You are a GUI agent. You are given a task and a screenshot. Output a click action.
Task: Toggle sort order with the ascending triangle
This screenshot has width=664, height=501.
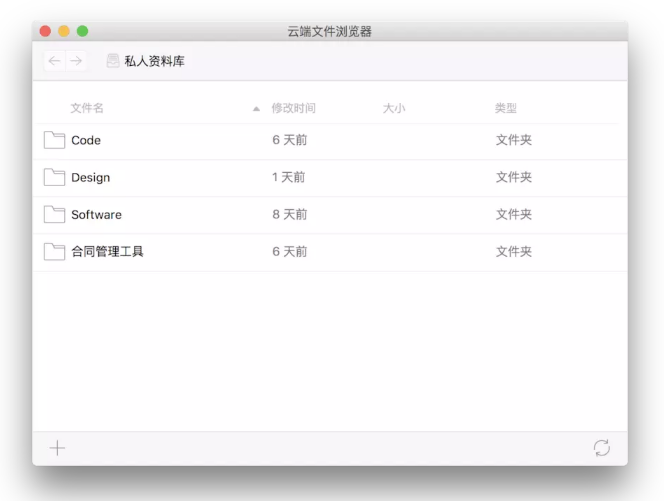pyautogui.click(x=256, y=109)
